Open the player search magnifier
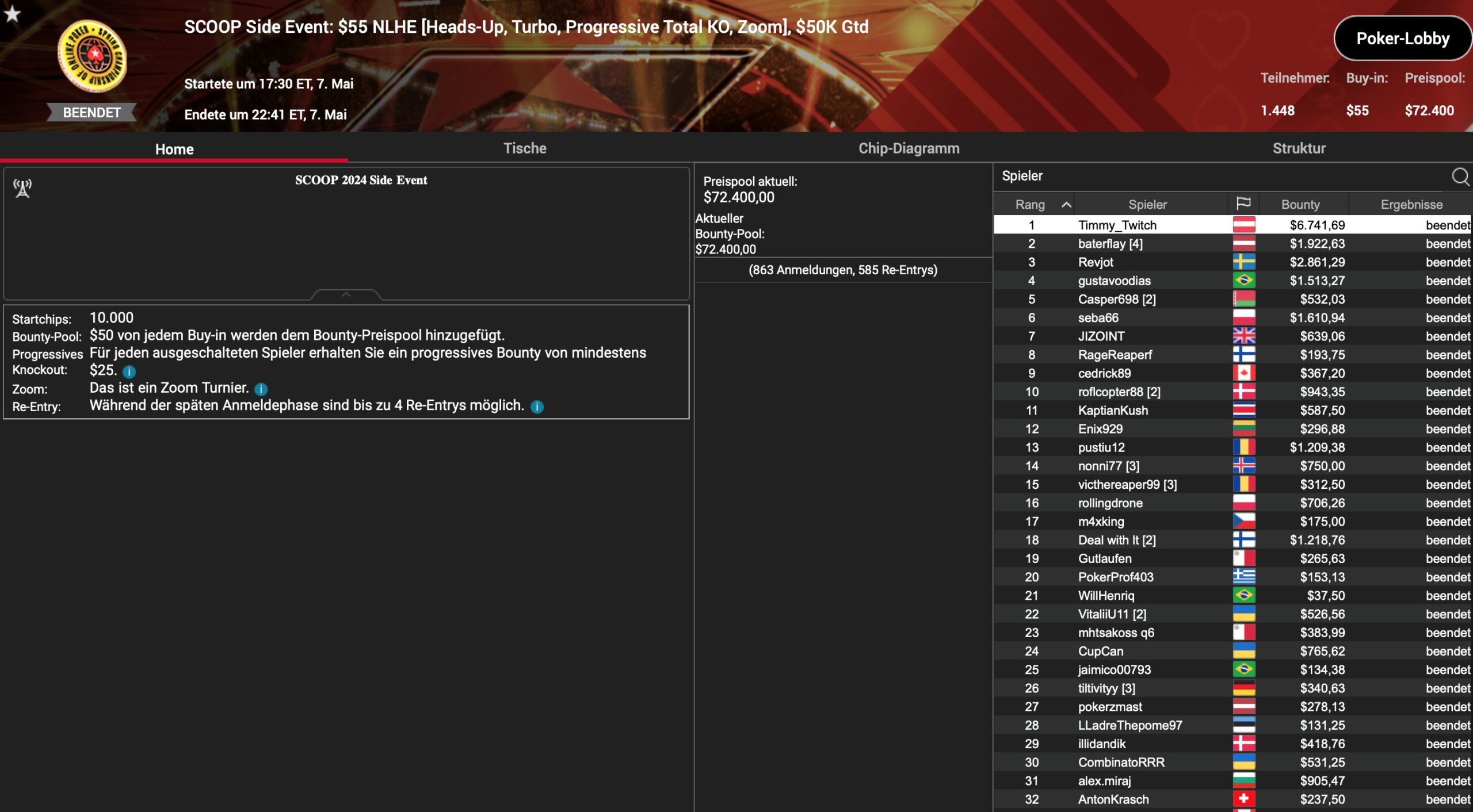This screenshot has width=1473, height=812. (1460, 177)
